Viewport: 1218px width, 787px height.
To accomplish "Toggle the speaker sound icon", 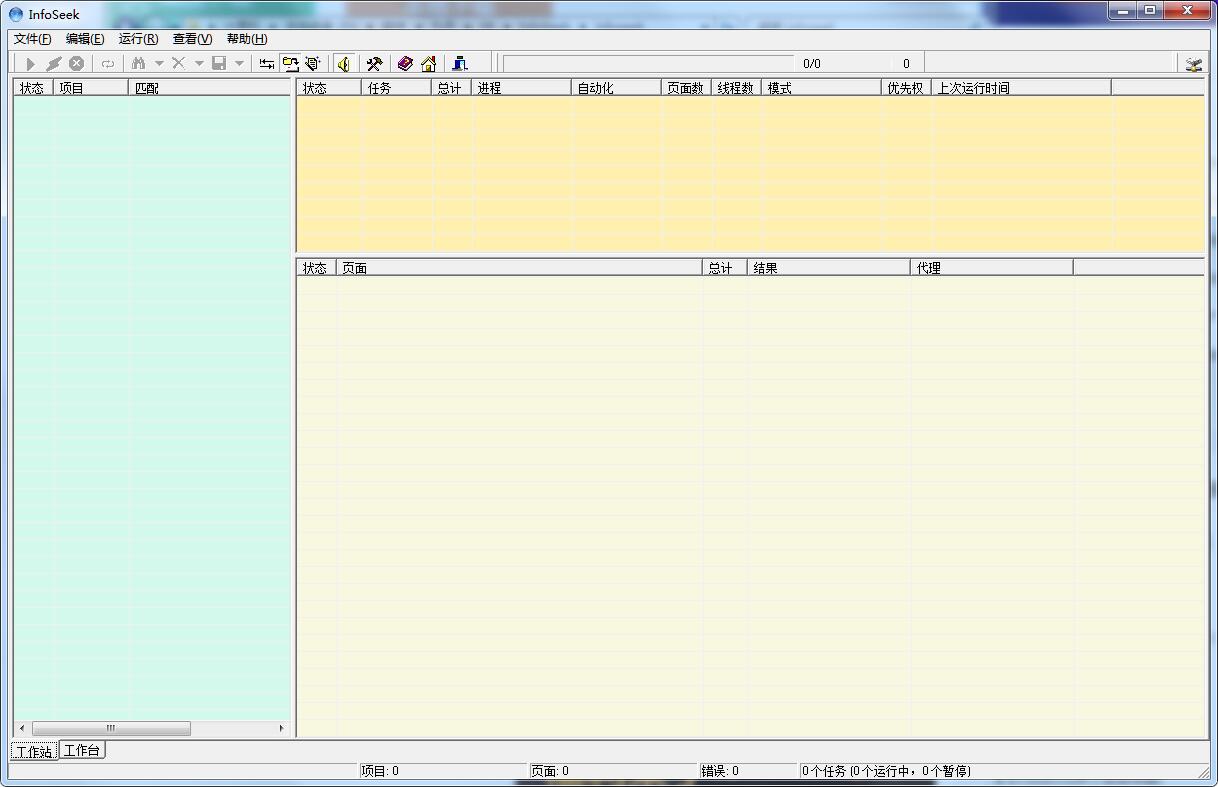I will 344,63.
